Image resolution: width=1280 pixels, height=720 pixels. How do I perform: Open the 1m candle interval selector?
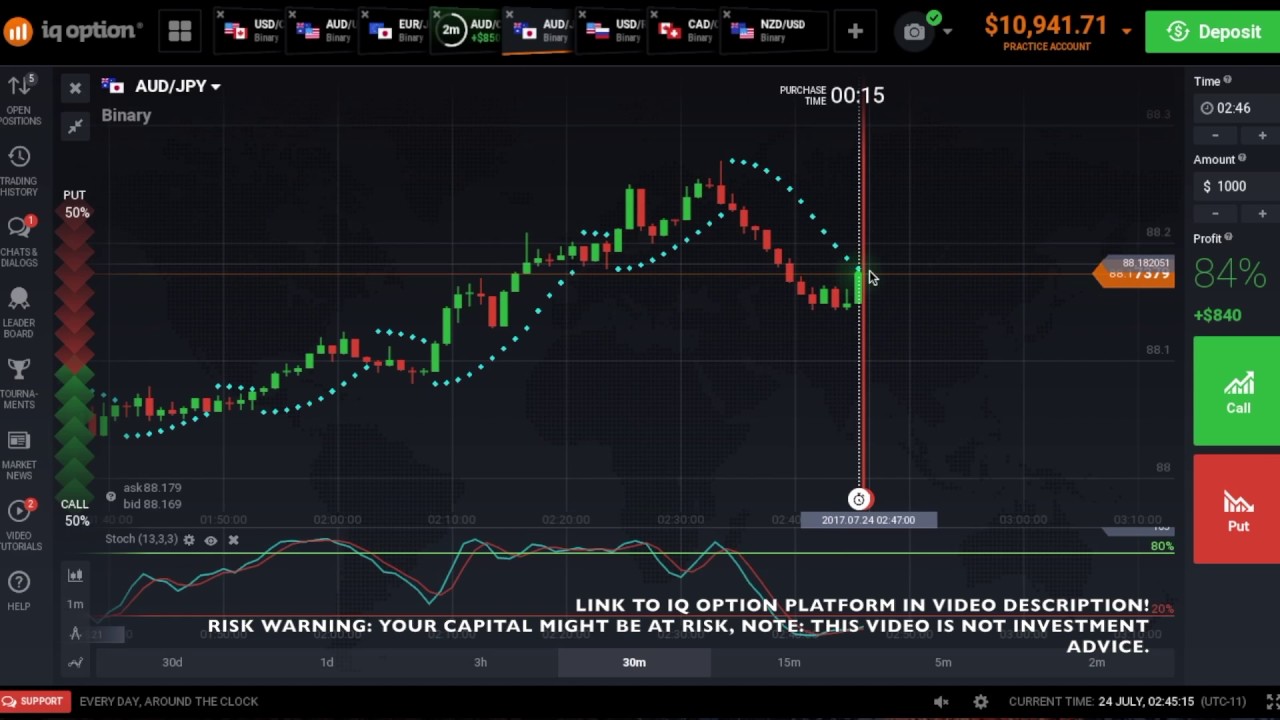coord(75,604)
